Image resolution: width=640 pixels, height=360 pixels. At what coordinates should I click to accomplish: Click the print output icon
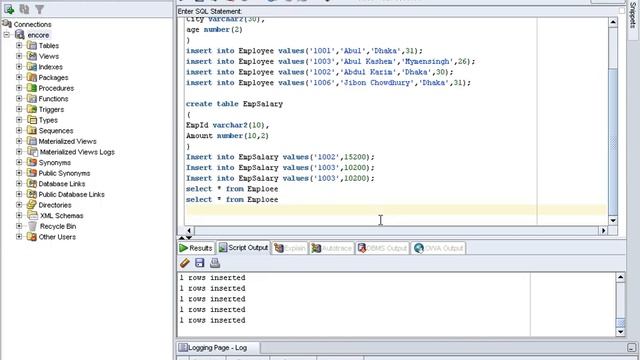[x=215, y=263]
